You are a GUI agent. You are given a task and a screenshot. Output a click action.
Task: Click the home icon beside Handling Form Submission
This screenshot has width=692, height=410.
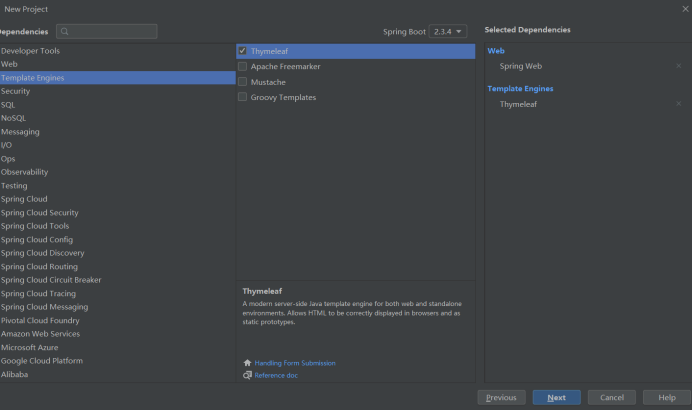(x=247, y=363)
